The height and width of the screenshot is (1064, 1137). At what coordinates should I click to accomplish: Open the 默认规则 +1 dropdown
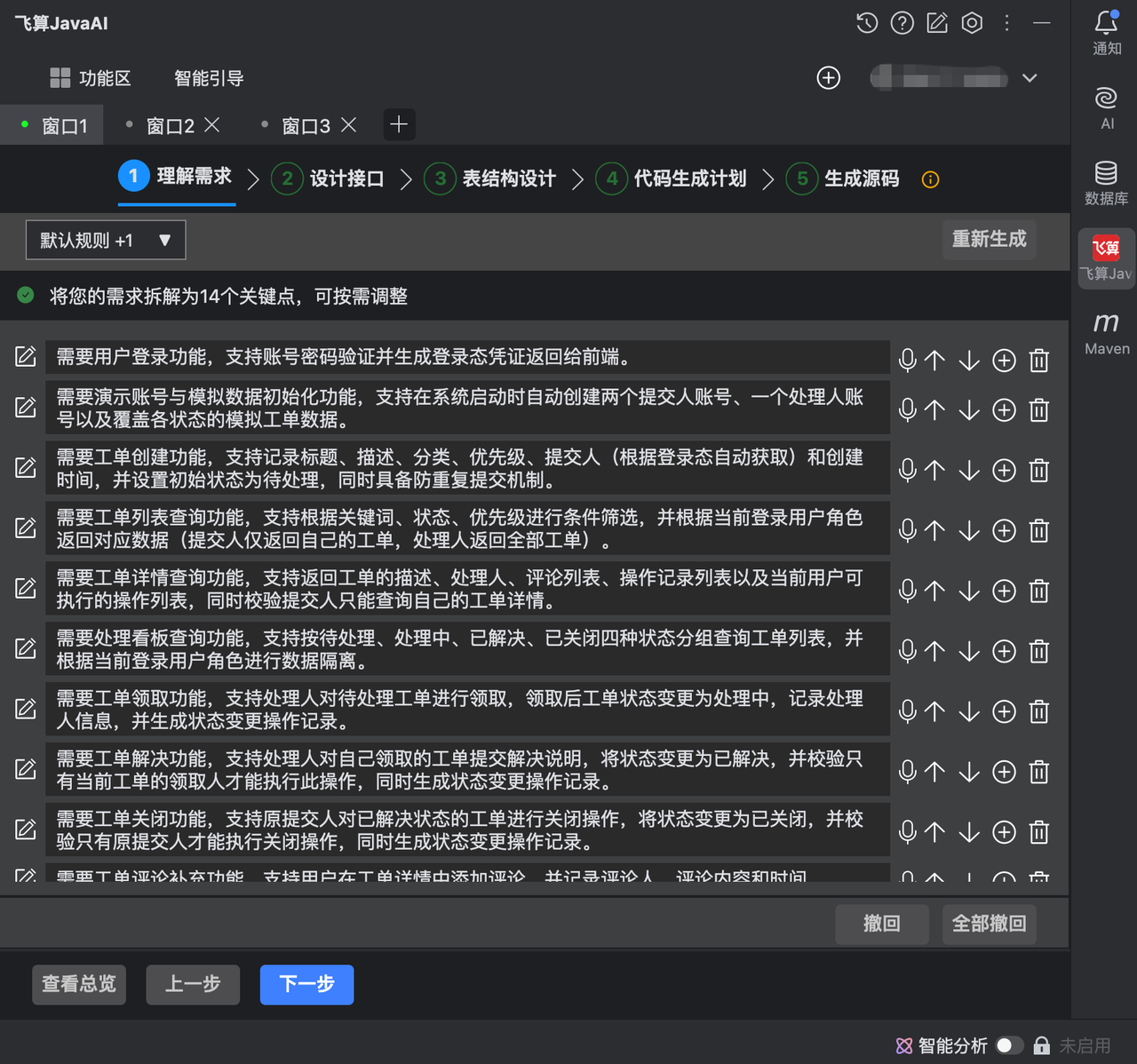106,240
